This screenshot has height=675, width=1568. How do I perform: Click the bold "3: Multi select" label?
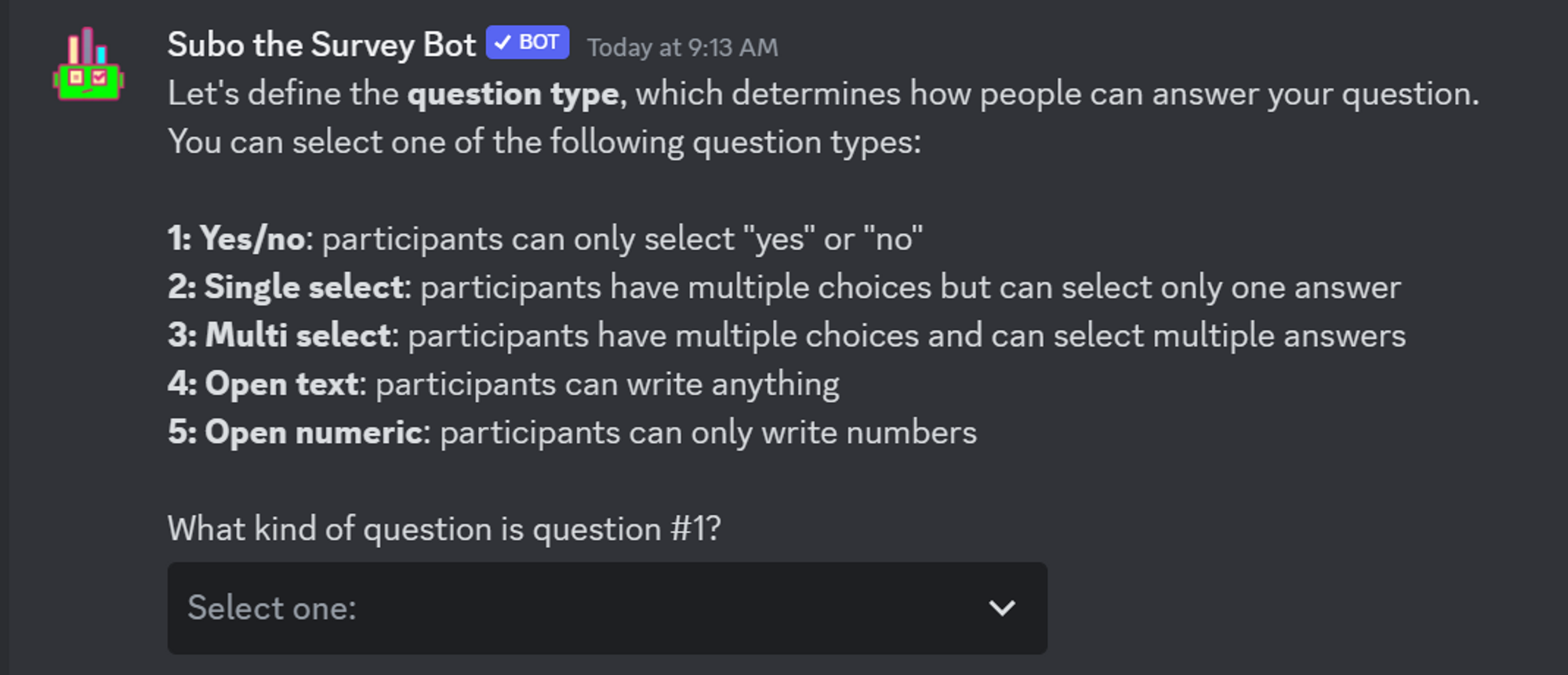coord(278,336)
